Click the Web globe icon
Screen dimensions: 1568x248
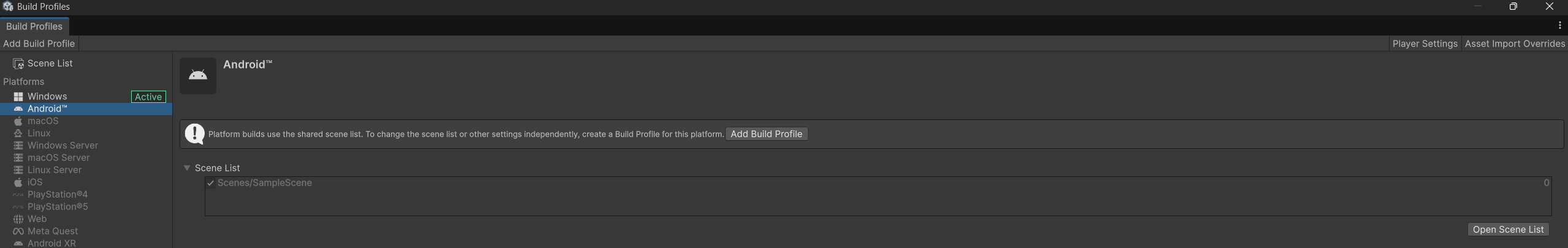[18, 219]
